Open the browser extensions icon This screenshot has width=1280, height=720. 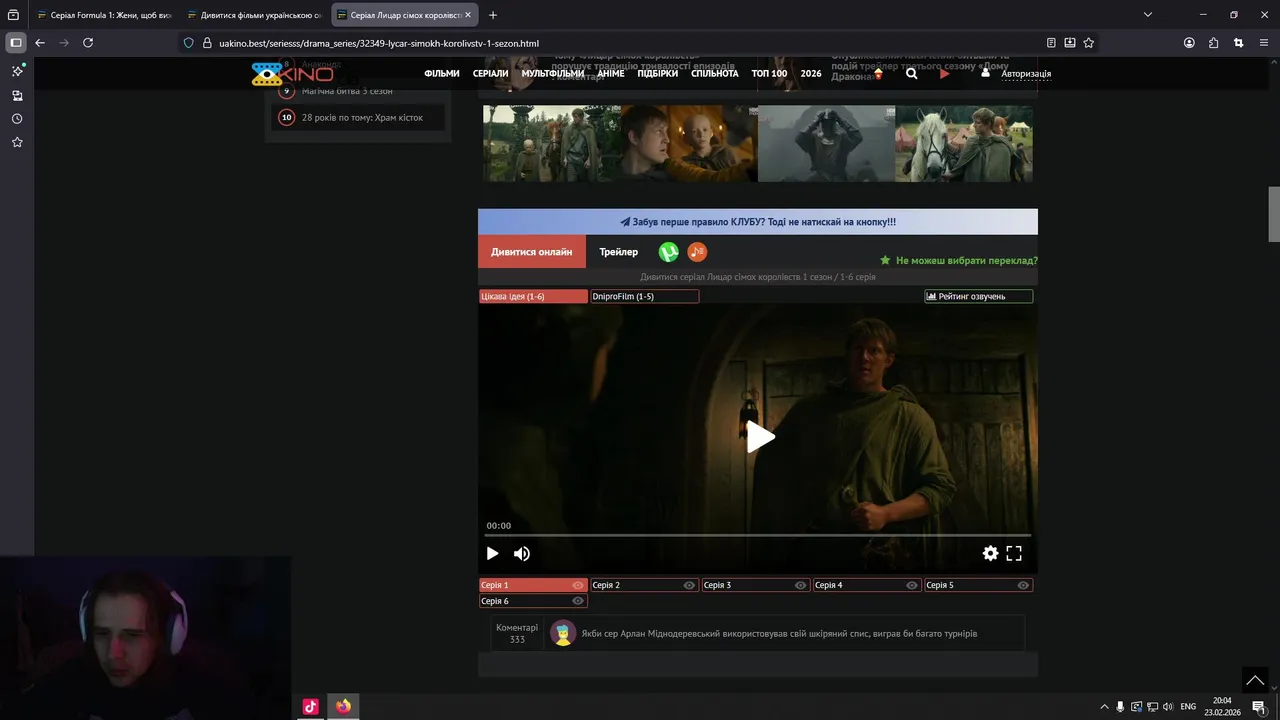[x=1214, y=43]
